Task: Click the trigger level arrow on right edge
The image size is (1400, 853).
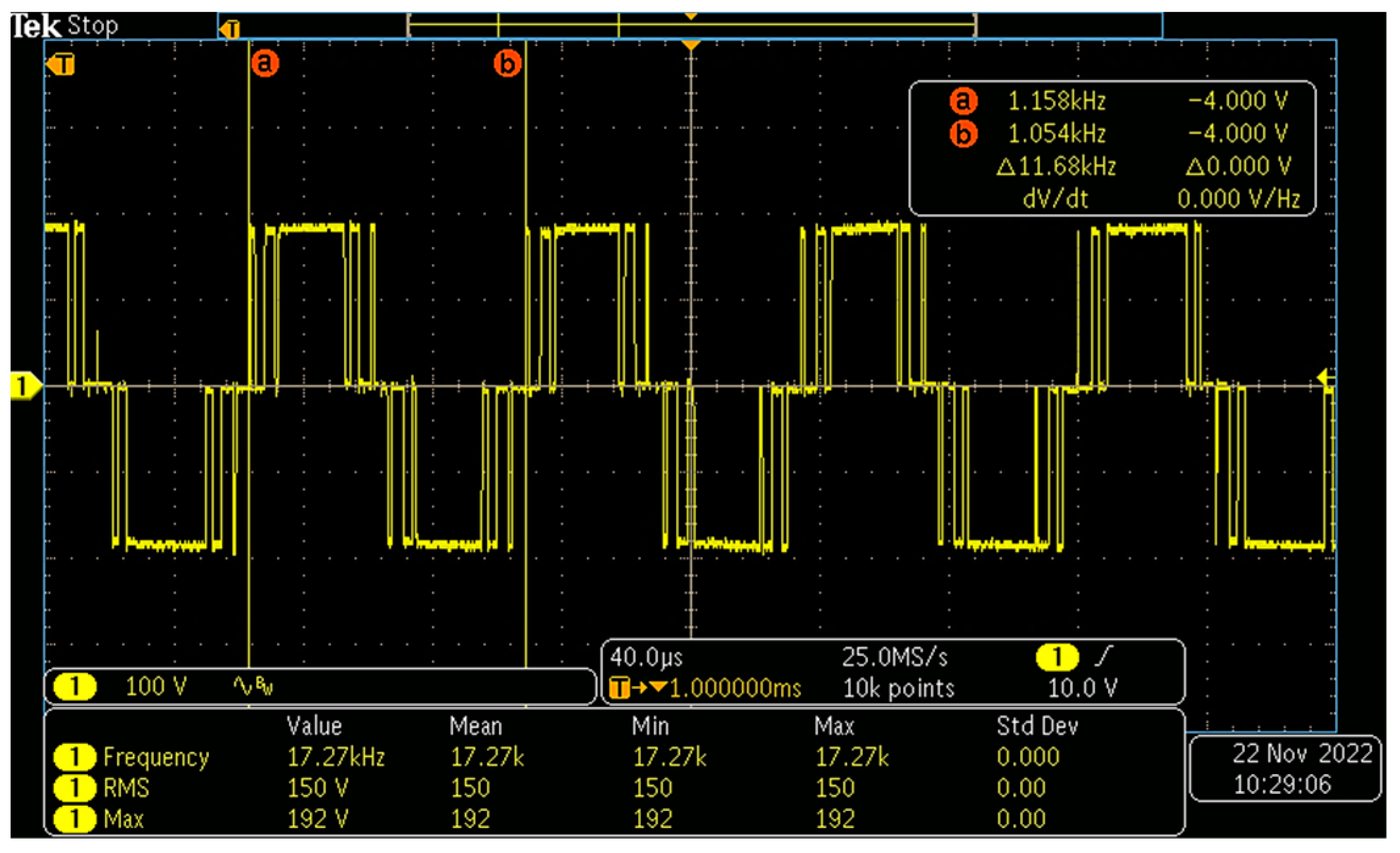Action: coord(1325,377)
